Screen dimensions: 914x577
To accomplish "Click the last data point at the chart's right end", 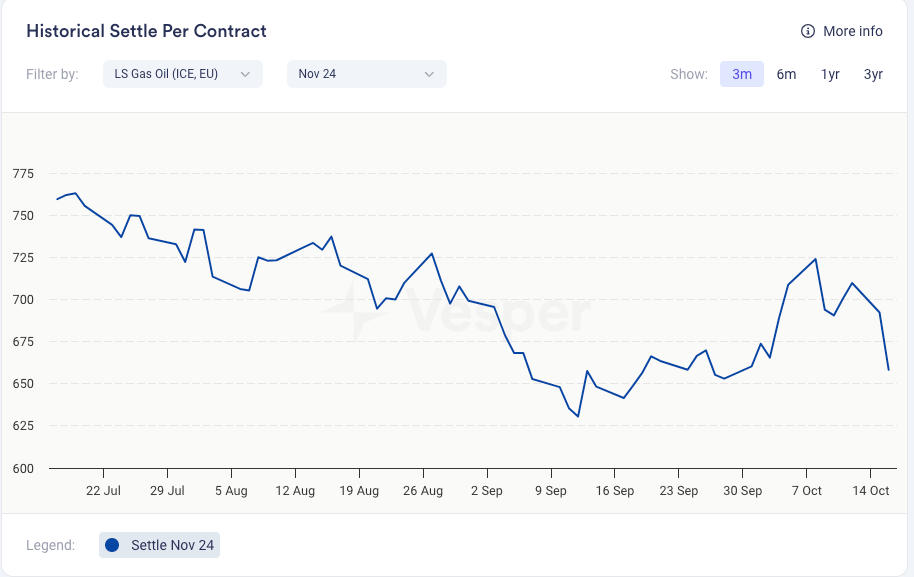I will coord(888,370).
